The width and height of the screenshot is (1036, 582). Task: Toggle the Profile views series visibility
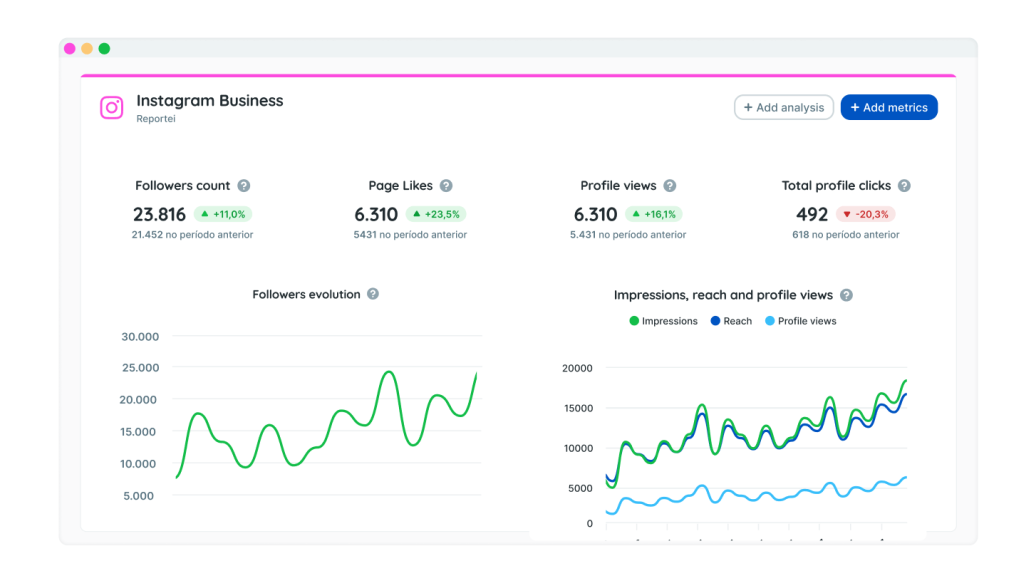point(801,321)
